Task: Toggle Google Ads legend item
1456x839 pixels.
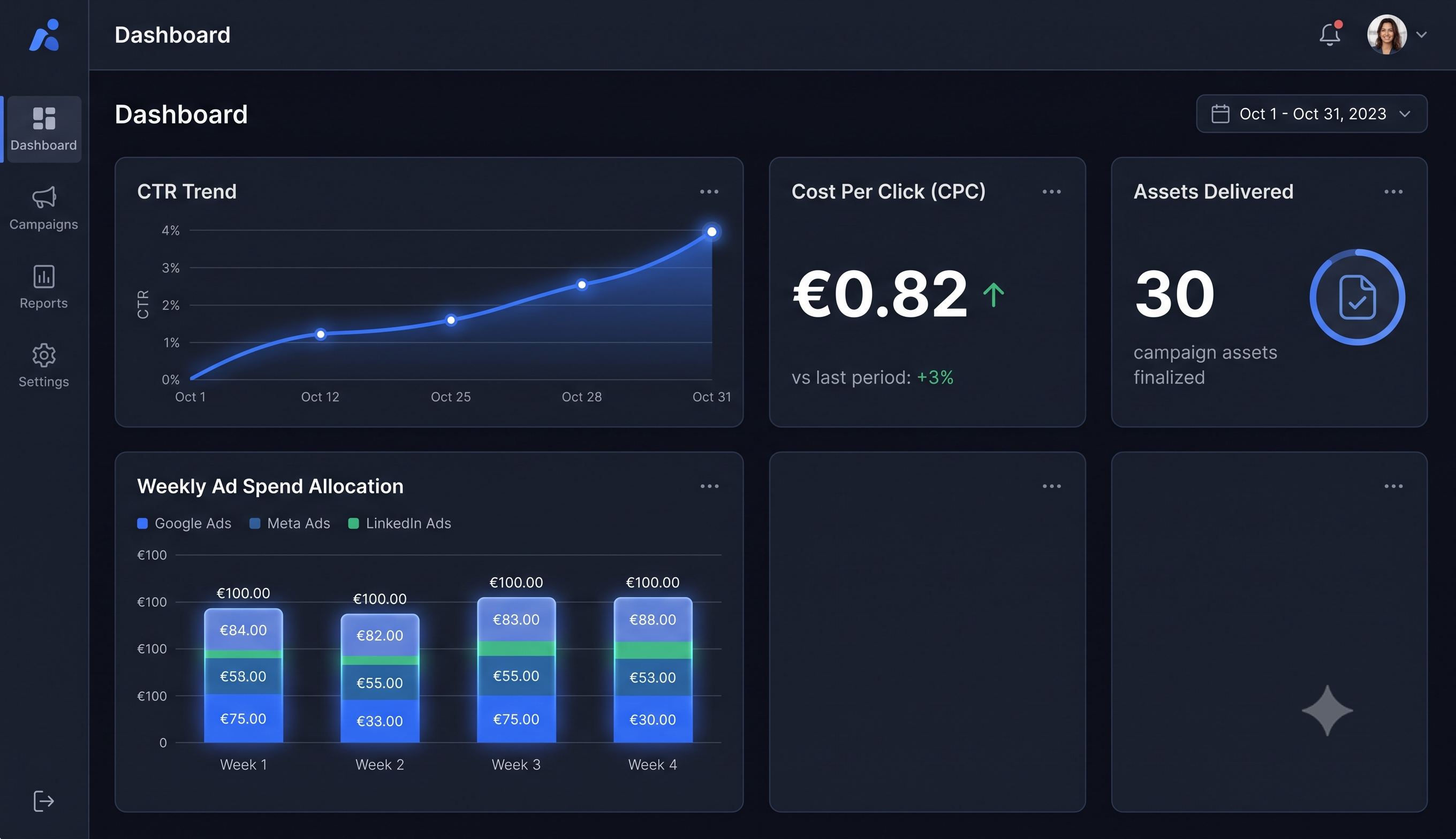Action: tap(184, 523)
